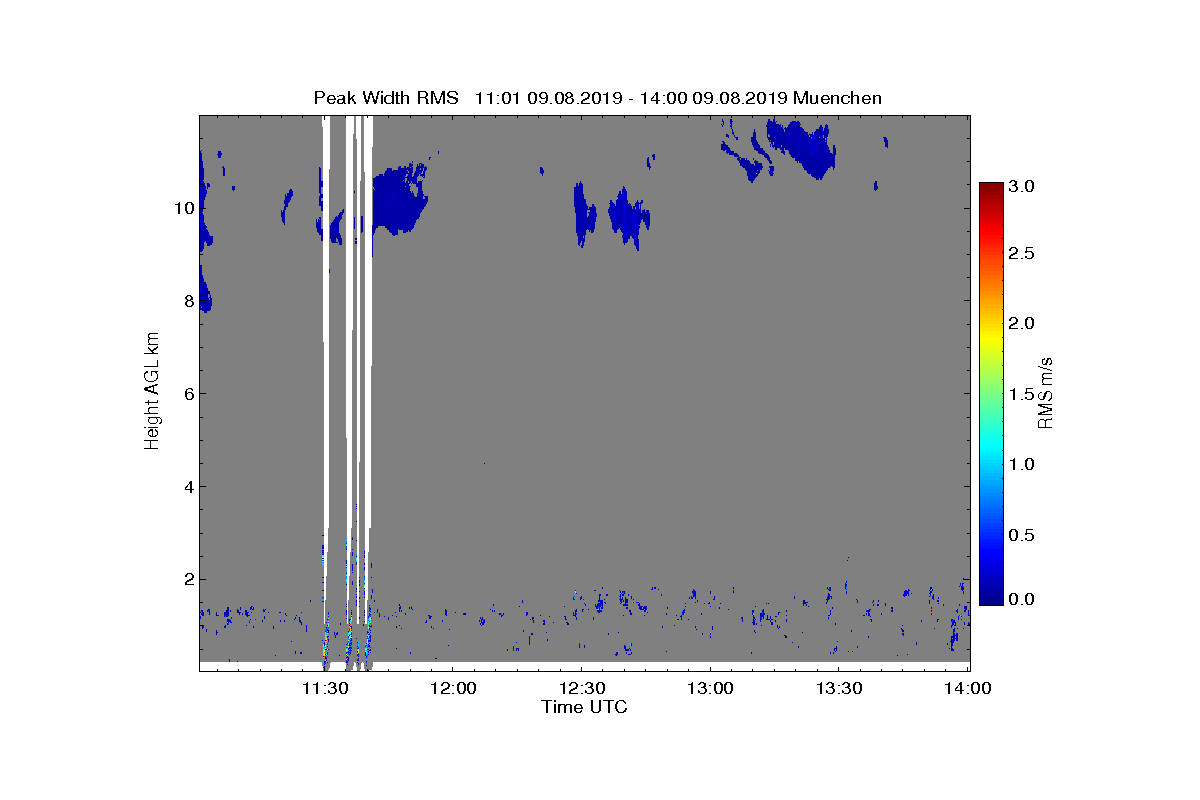The height and width of the screenshot is (800, 1200).
Task: Click the height tick label 4
Action: 188,487
